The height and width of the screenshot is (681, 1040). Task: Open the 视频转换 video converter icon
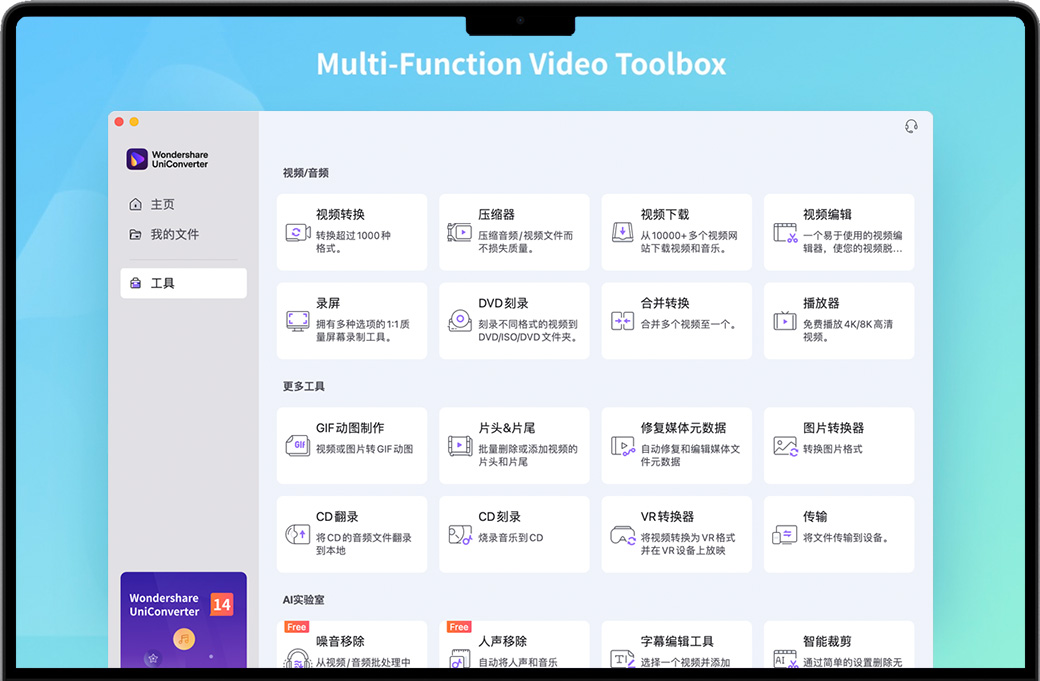click(x=297, y=233)
